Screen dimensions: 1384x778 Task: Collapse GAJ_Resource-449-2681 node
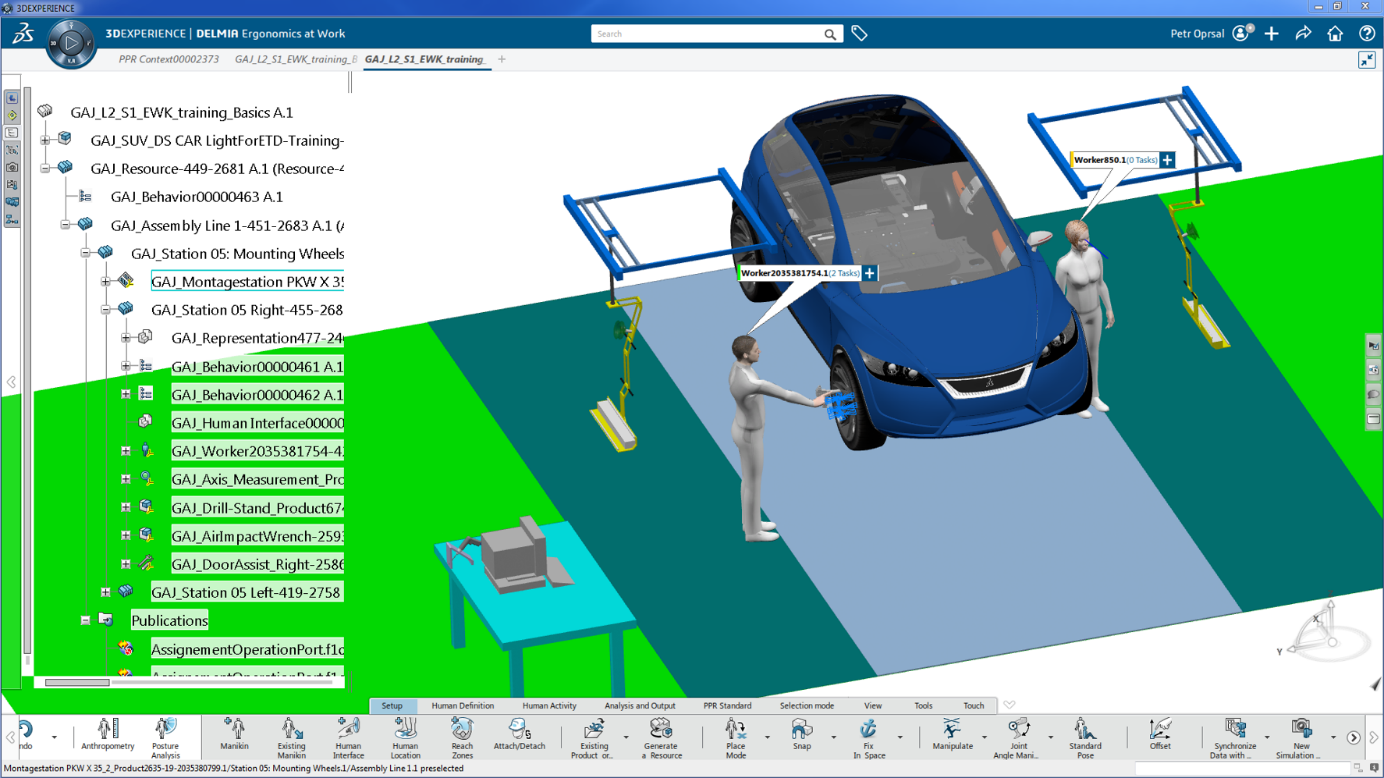[45, 169]
